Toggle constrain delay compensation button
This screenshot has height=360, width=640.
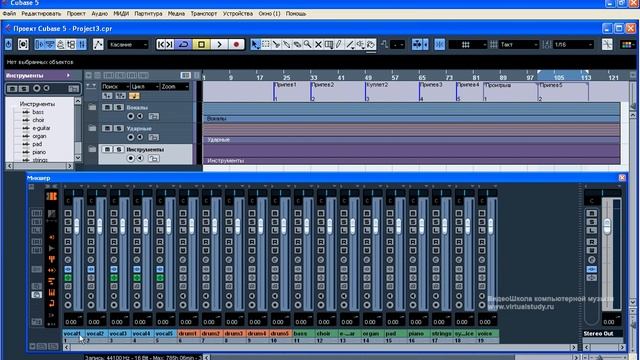23,44
